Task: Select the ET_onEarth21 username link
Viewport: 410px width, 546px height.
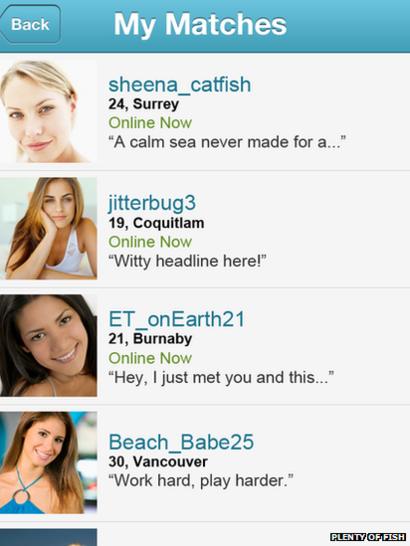Action: [x=177, y=319]
